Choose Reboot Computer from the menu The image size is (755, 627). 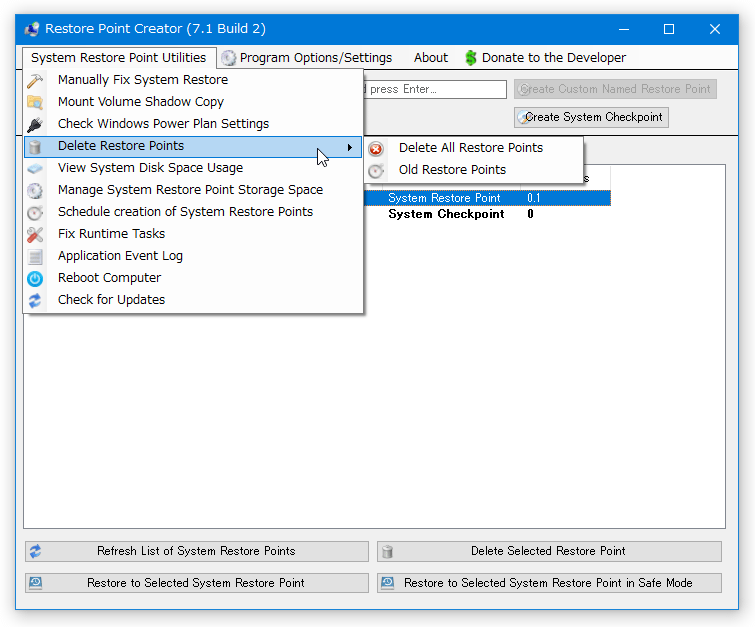(x=193, y=278)
